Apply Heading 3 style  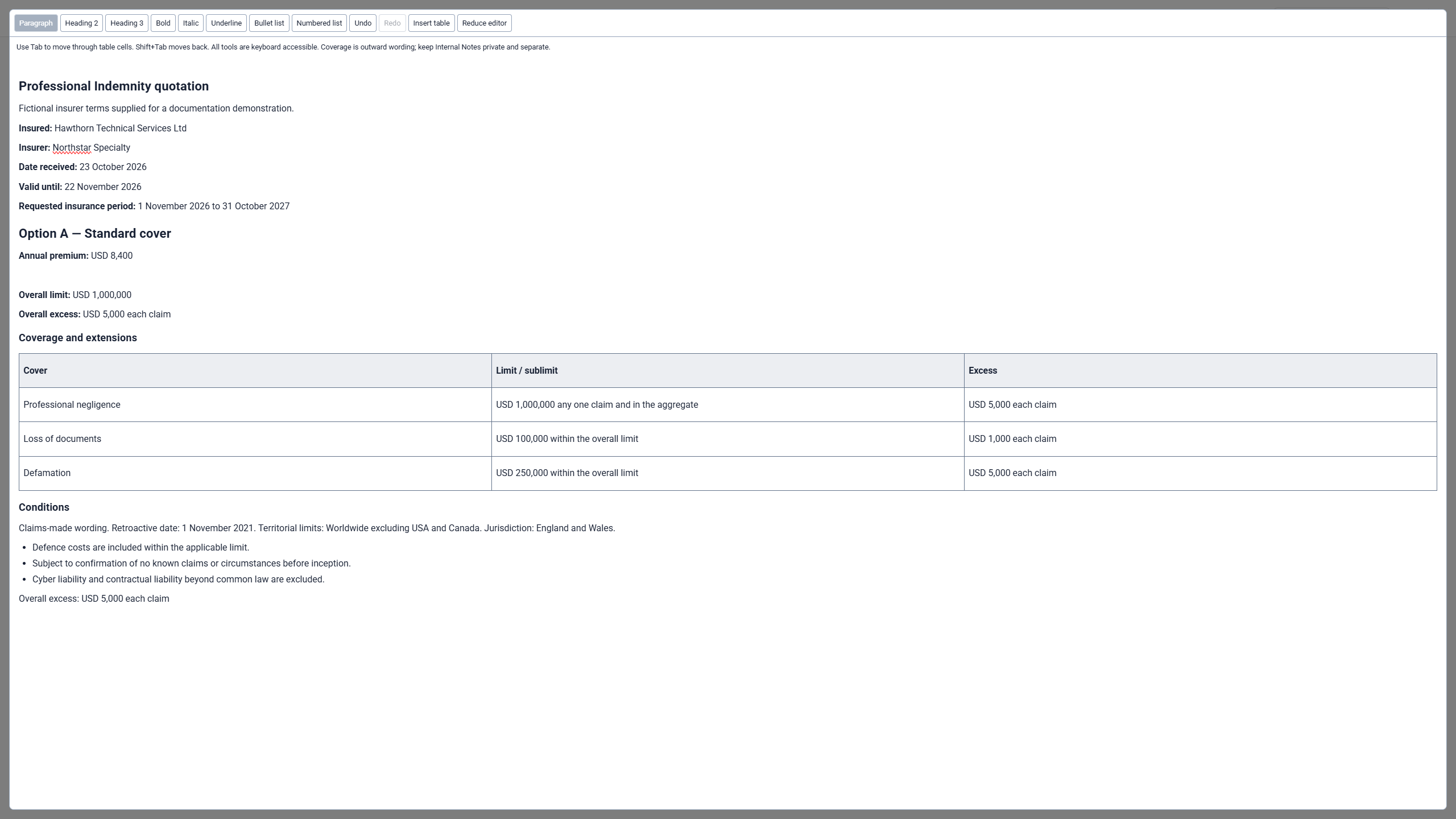tap(127, 23)
